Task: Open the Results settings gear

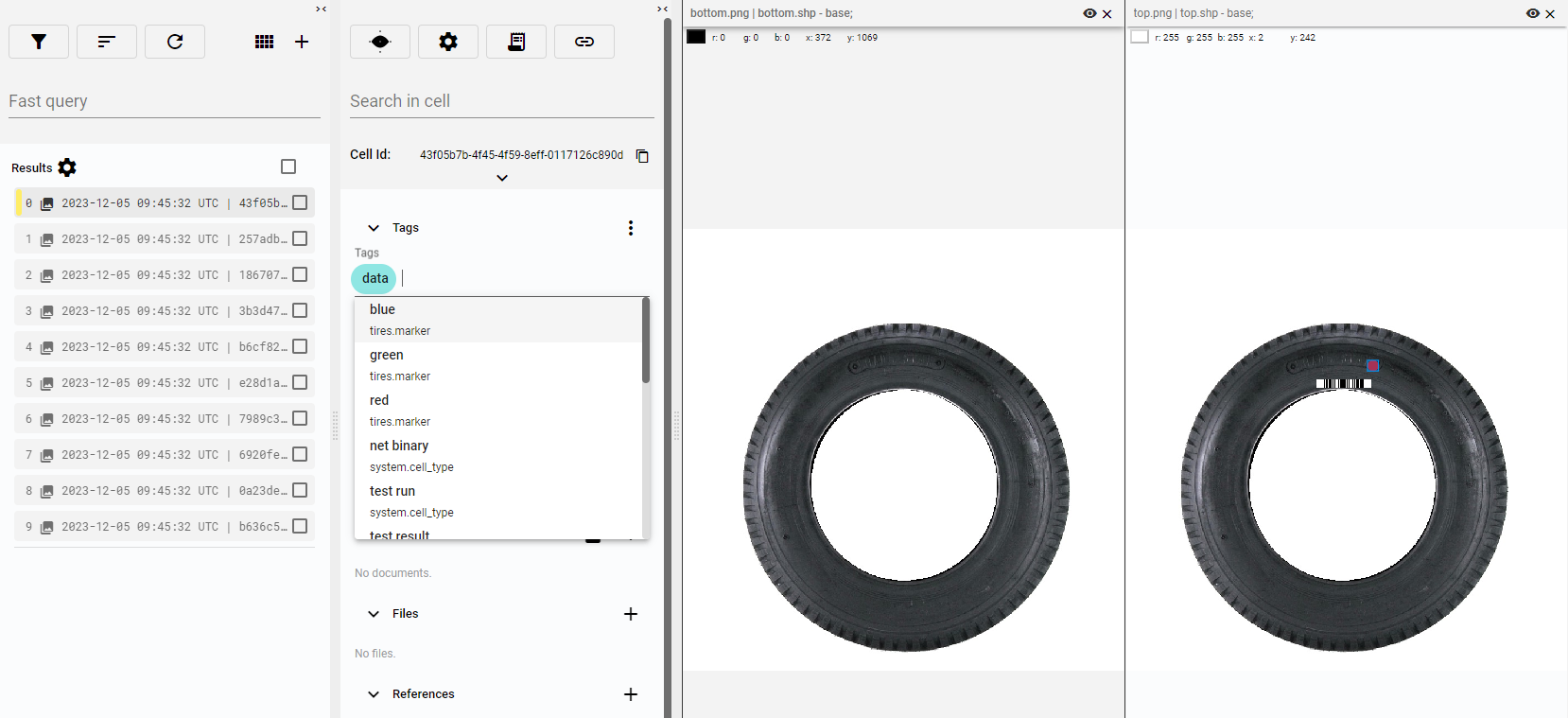Action: click(67, 167)
